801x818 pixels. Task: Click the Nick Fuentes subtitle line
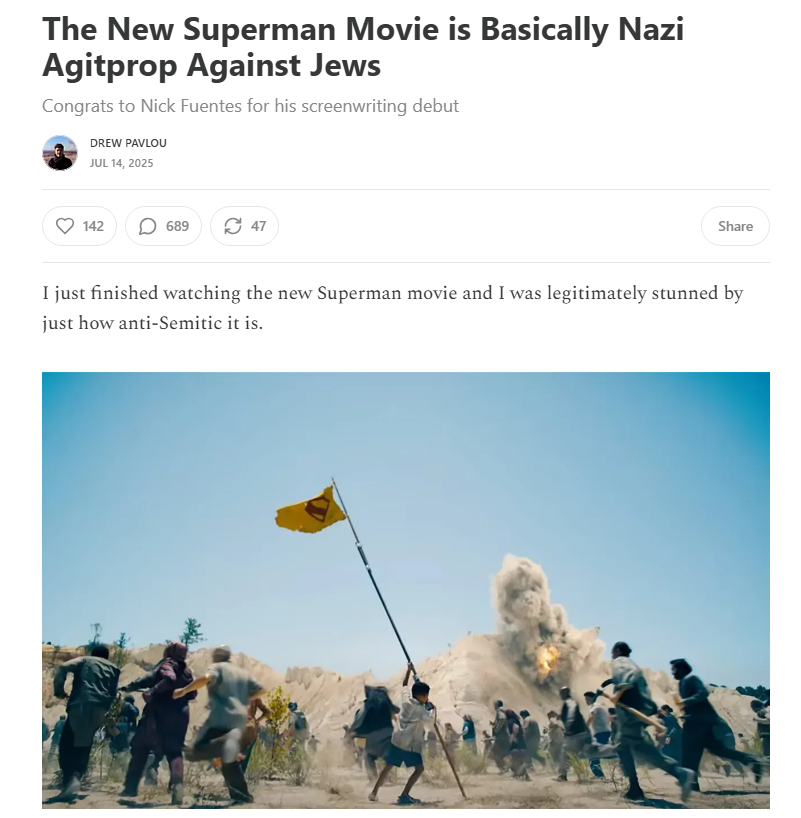pyautogui.click(x=250, y=106)
